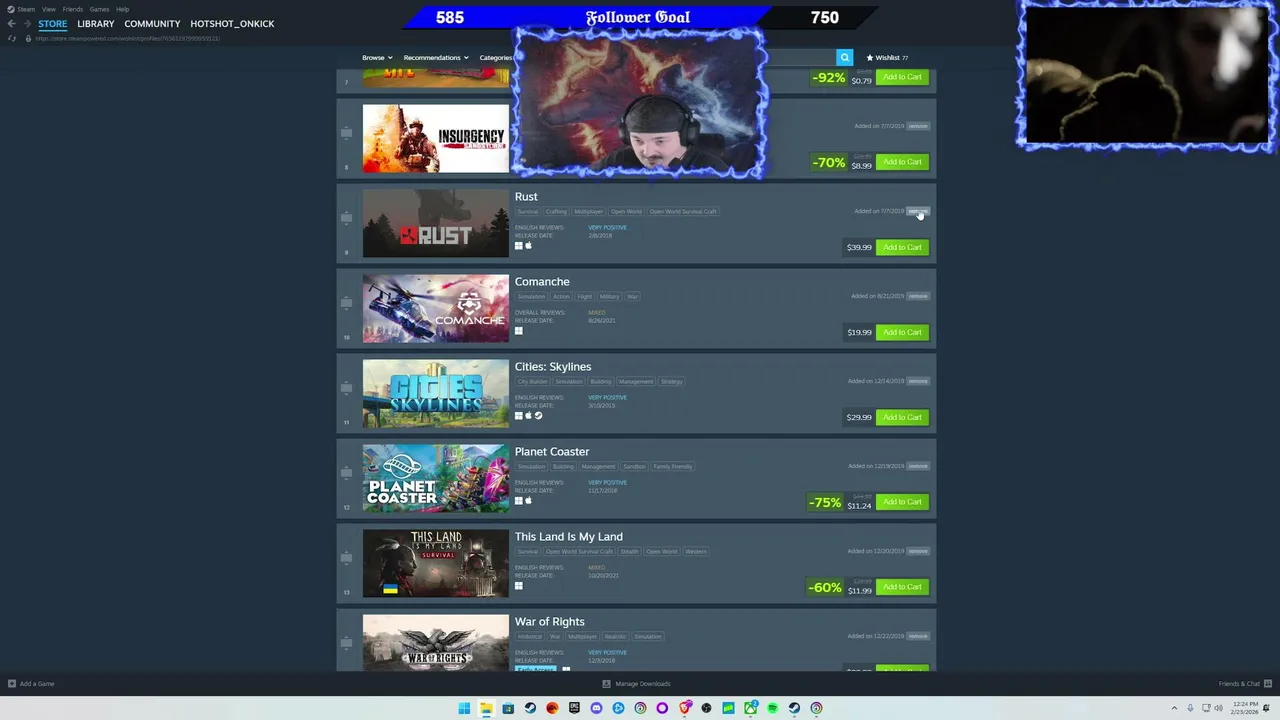
Task: Expand the Browse dropdown
Action: tap(377, 57)
